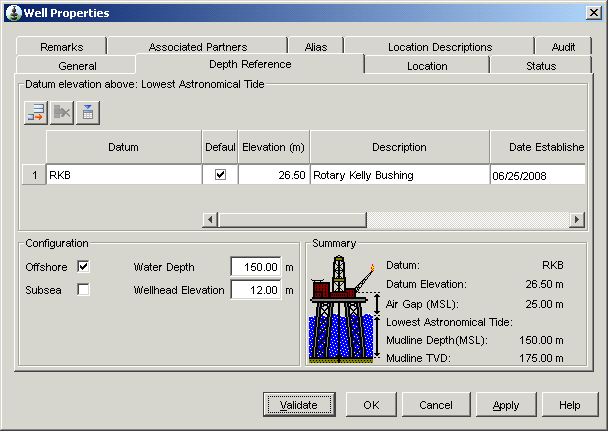Click the datum table calculator icon
This screenshot has height=431, width=608.
(88, 113)
